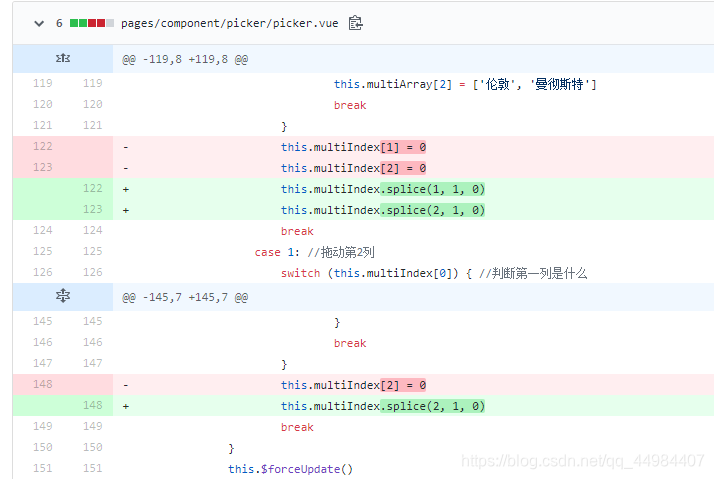Screen dimensions: 714x479
Task: Click new line number 149
Action: [93, 426]
